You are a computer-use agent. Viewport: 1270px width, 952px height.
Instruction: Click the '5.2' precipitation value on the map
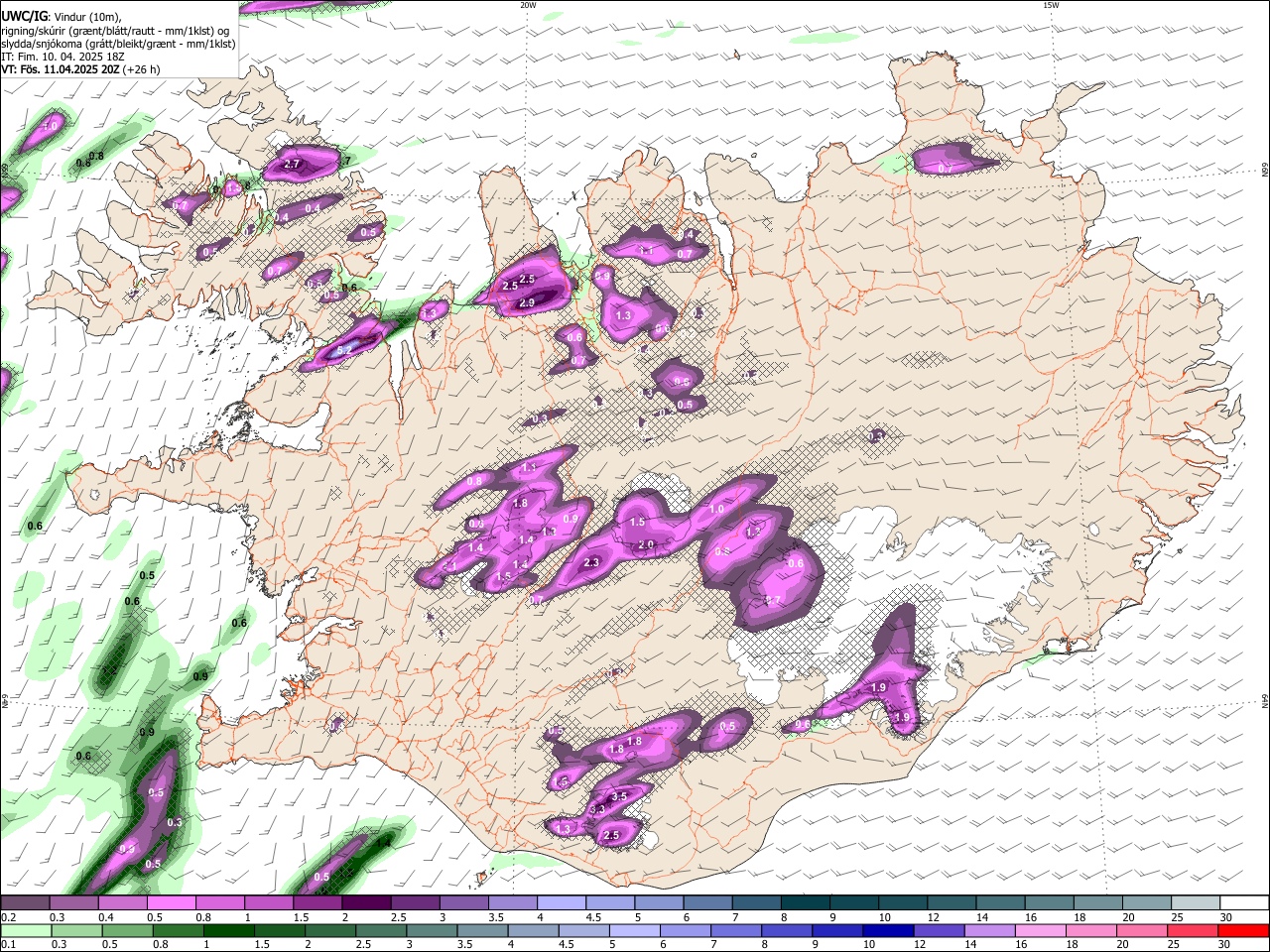(x=344, y=349)
